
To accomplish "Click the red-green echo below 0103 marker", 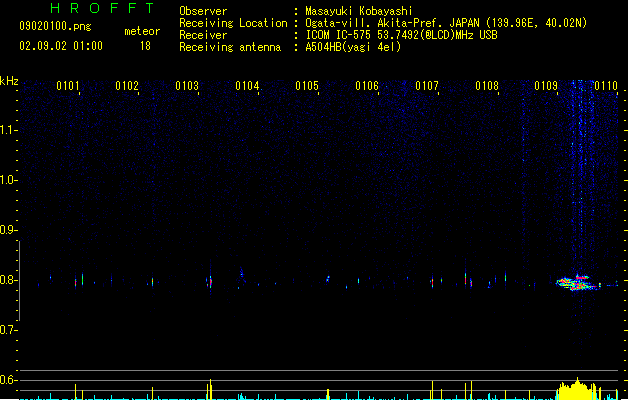I will [x=210, y=282].
